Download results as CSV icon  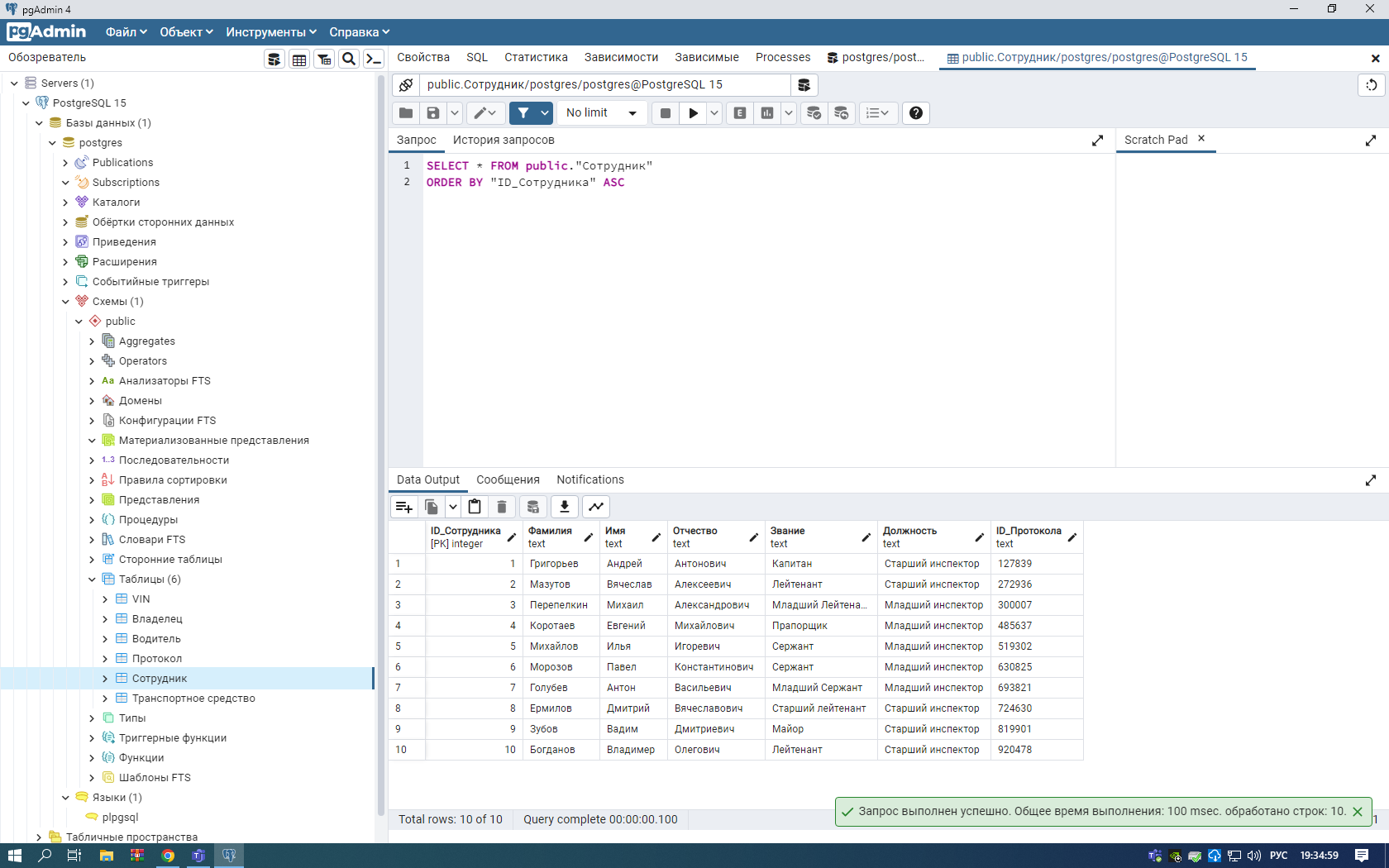(x=565, y=507)
